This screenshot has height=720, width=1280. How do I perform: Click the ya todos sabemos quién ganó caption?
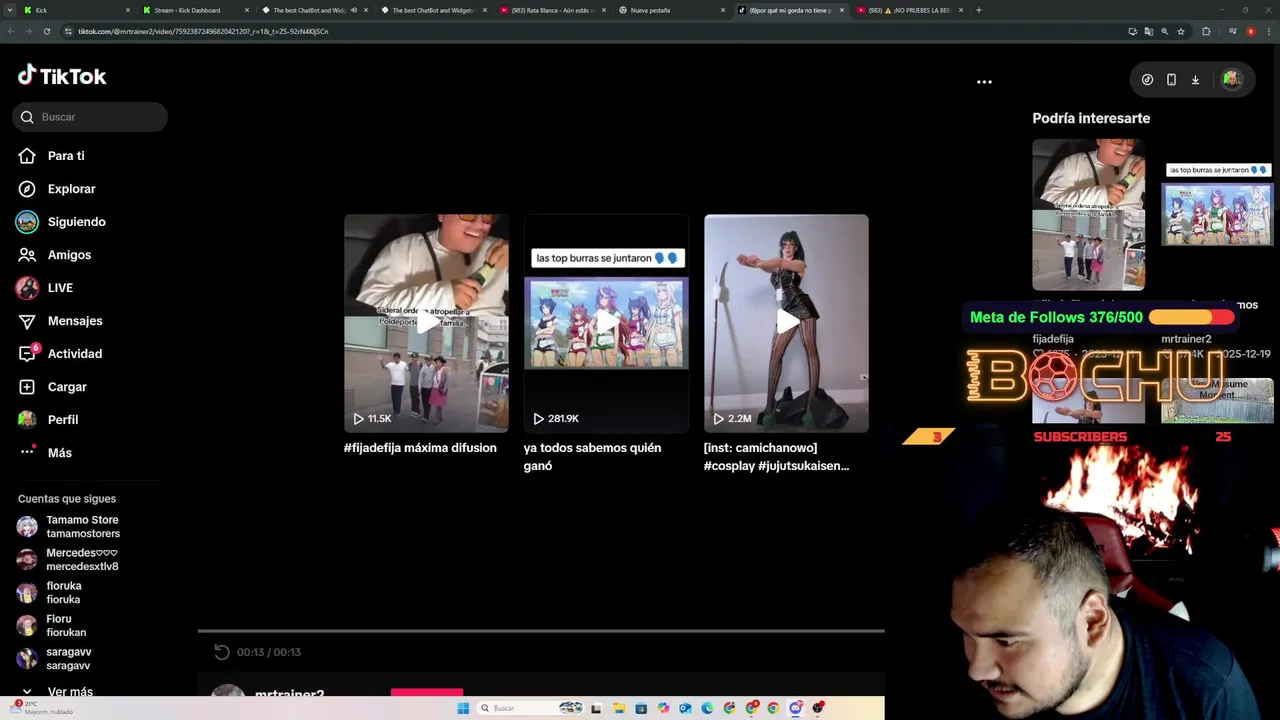(x=592, y=457)
